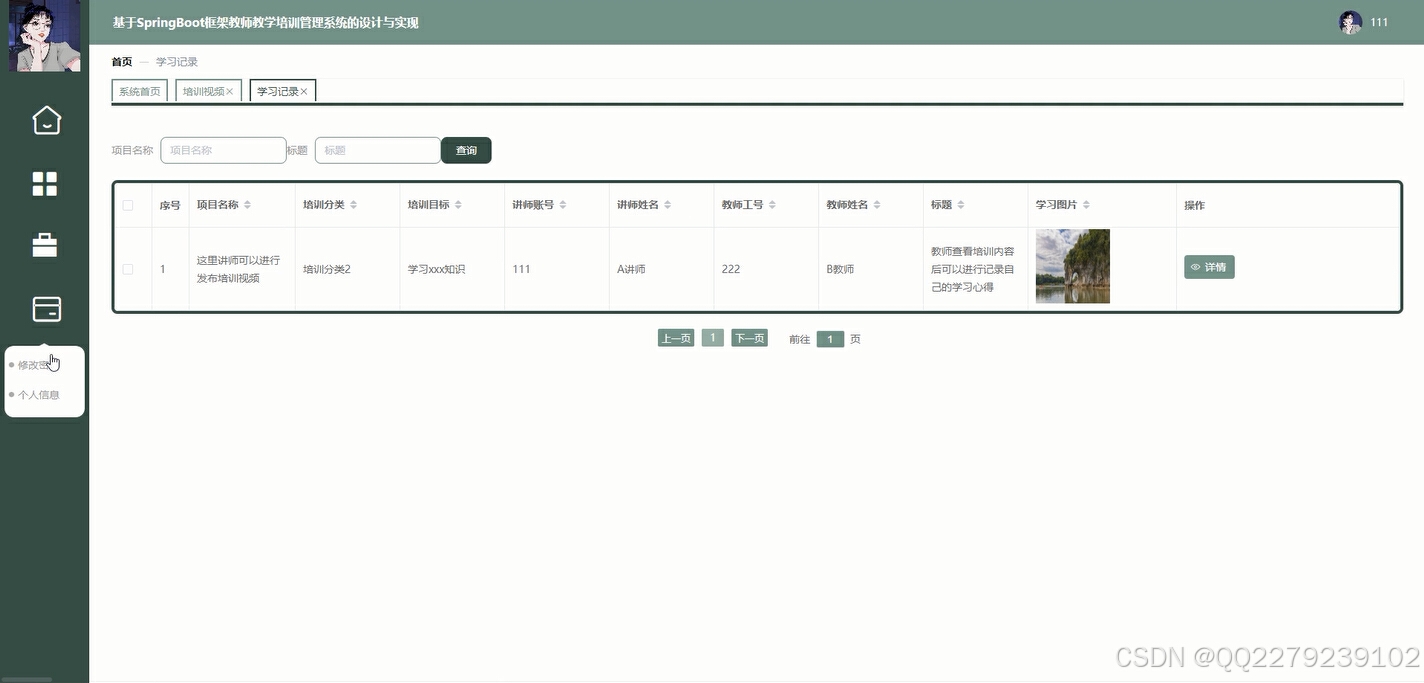Switch to the 系统首页 tab
1424x683 pixels.
(139, 90)
